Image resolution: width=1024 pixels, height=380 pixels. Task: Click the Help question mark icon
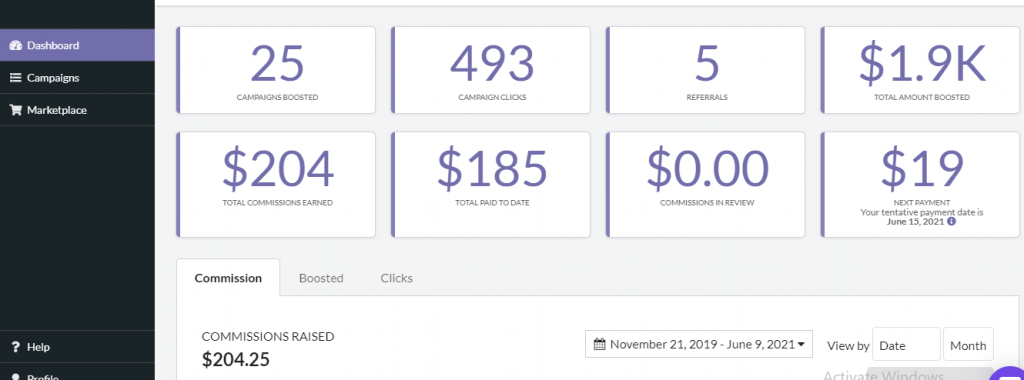[x=16, y=347]
